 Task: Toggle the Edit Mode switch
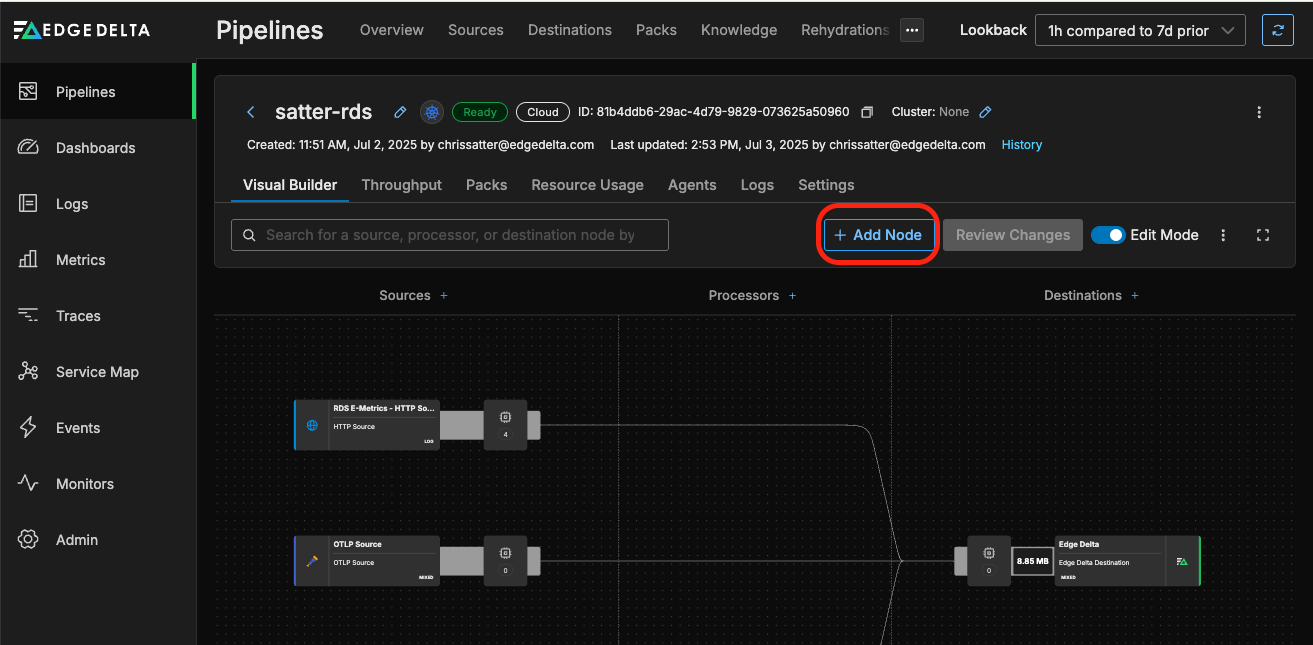pos(1108,235)
